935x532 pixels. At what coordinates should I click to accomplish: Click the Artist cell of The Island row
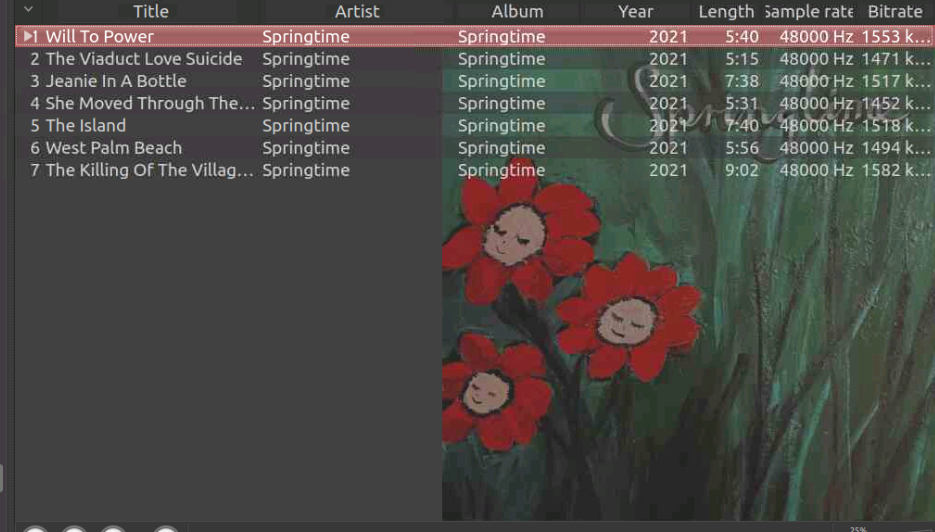point(306,126)
